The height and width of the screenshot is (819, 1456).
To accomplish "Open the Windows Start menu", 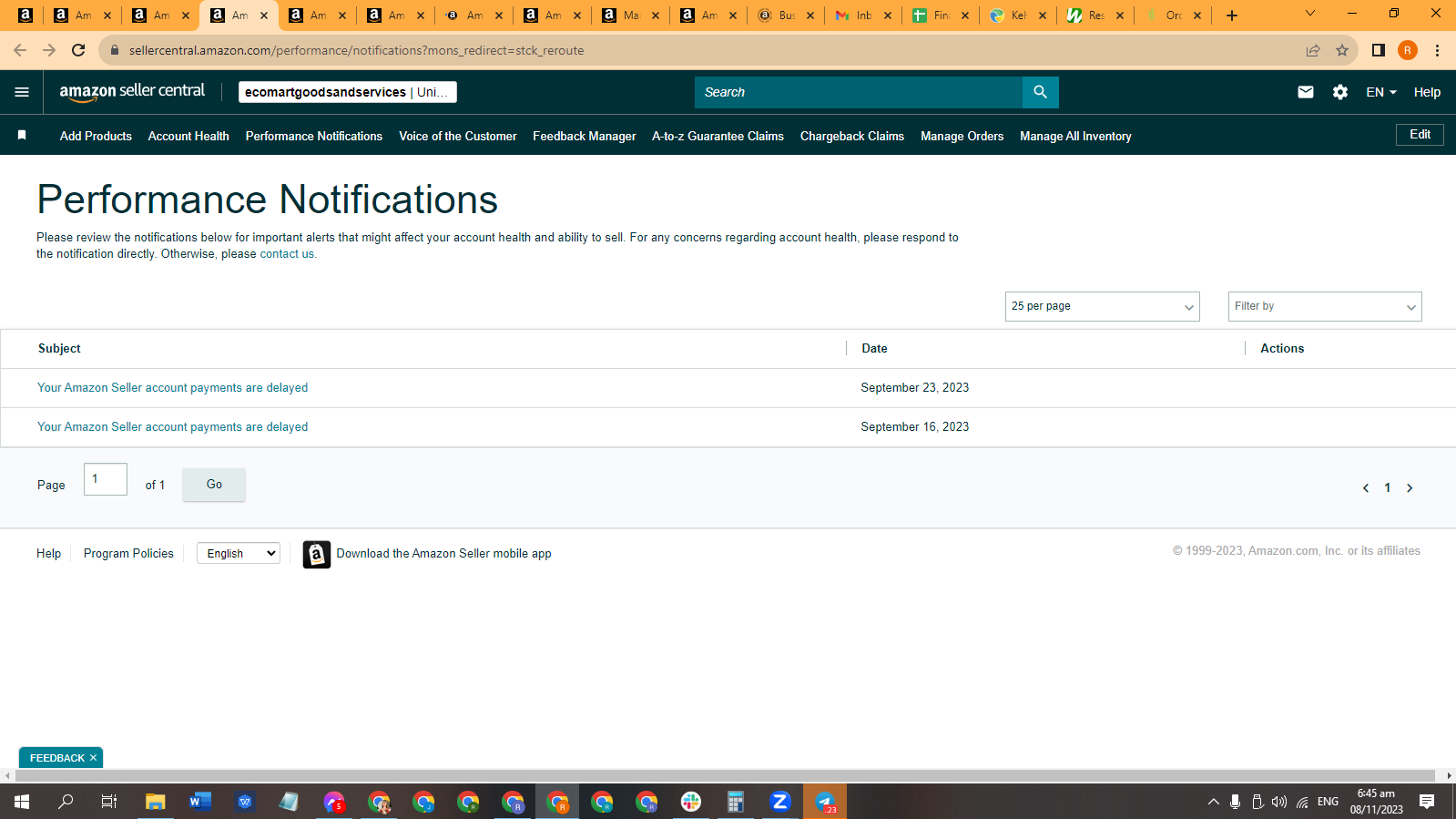I will click(22, 802).
